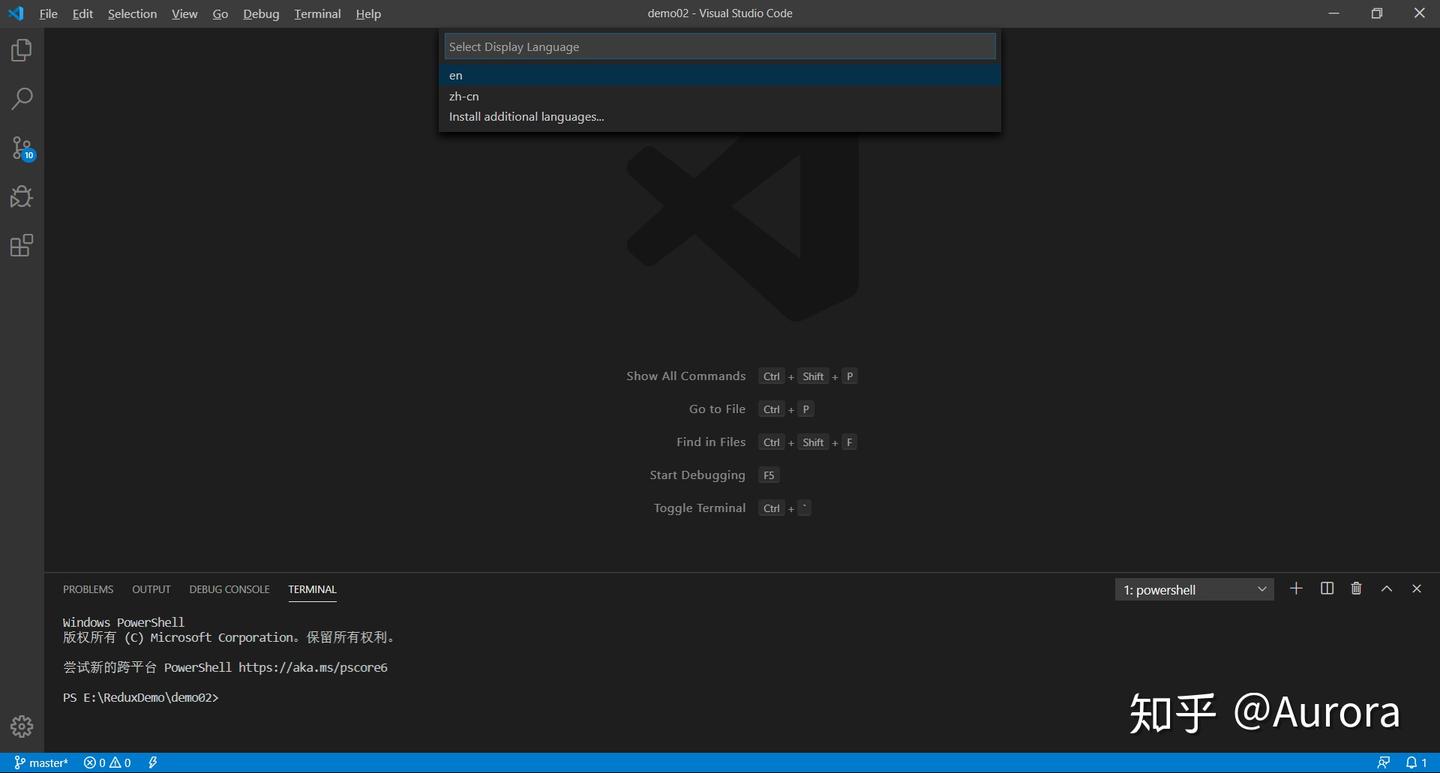Open the Search view in the activity bar

(21, 98)
